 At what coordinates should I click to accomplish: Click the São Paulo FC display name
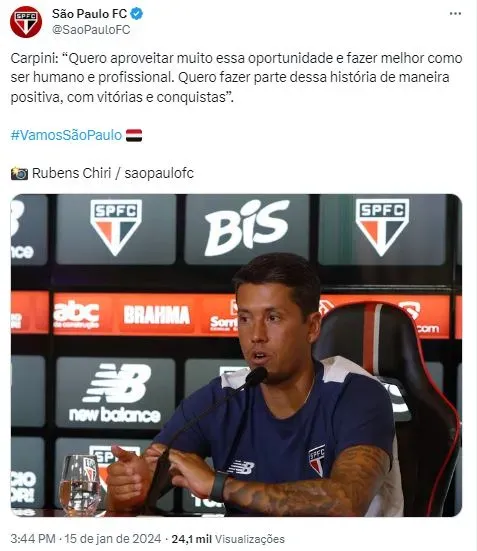click(89, 14)
